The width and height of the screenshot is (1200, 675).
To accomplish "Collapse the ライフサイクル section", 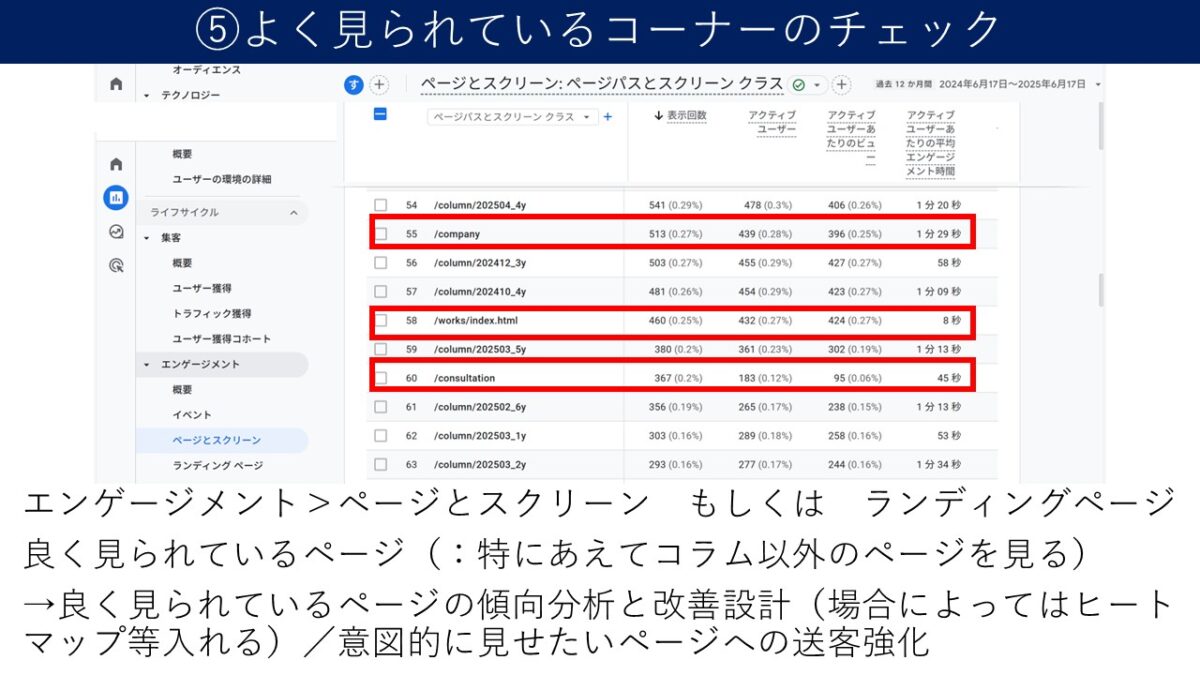I will [293, 213].
